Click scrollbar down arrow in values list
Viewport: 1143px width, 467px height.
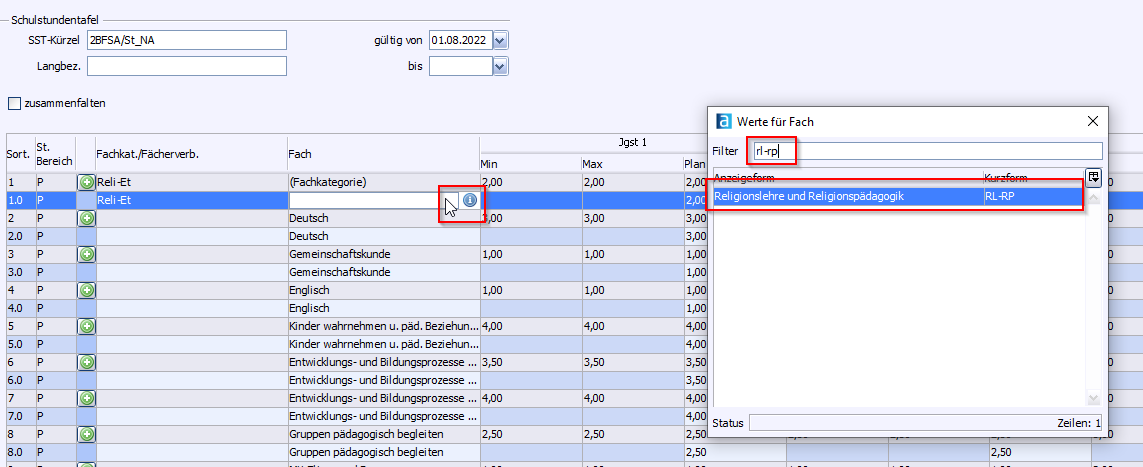(1094, 399)
